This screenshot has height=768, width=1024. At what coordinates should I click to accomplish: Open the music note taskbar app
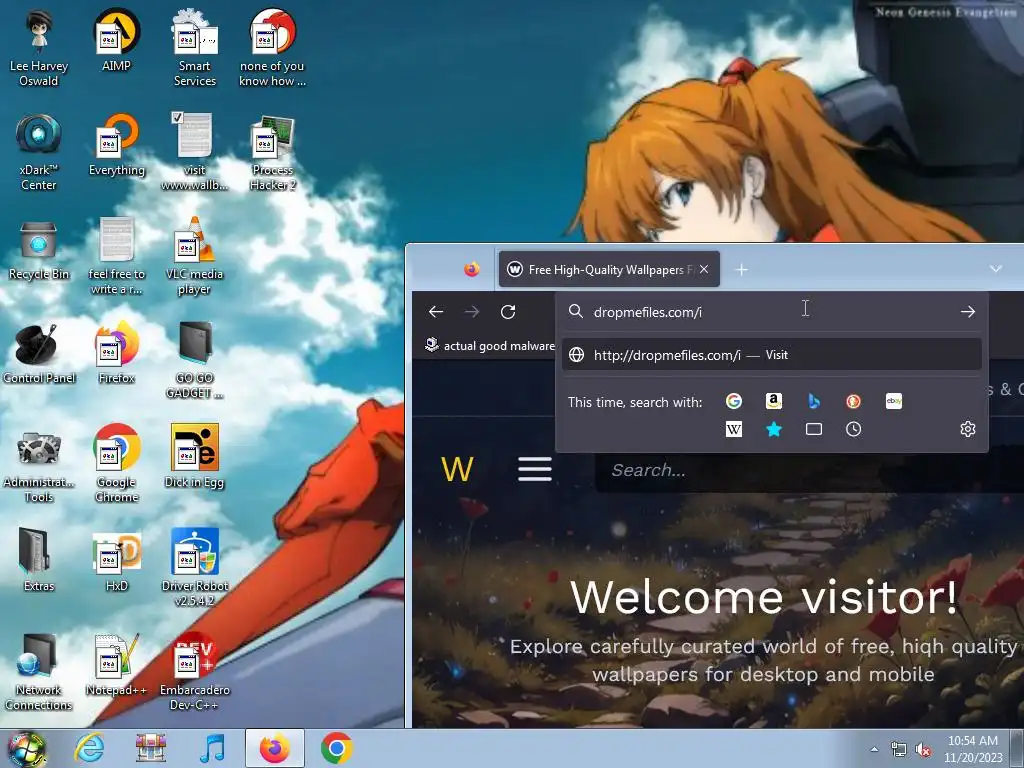pyautogui.click(x=212, y=748)
